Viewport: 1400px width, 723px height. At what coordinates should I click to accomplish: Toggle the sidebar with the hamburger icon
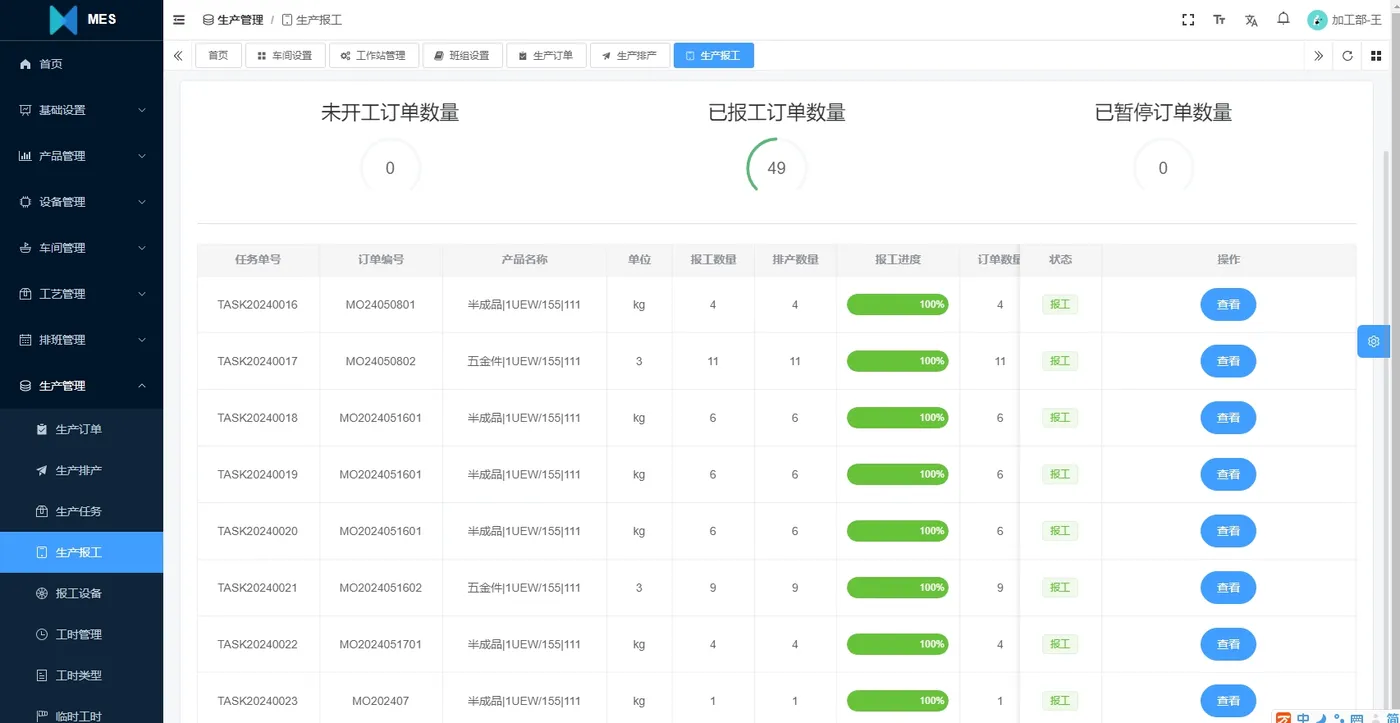(x=178, y=19)
